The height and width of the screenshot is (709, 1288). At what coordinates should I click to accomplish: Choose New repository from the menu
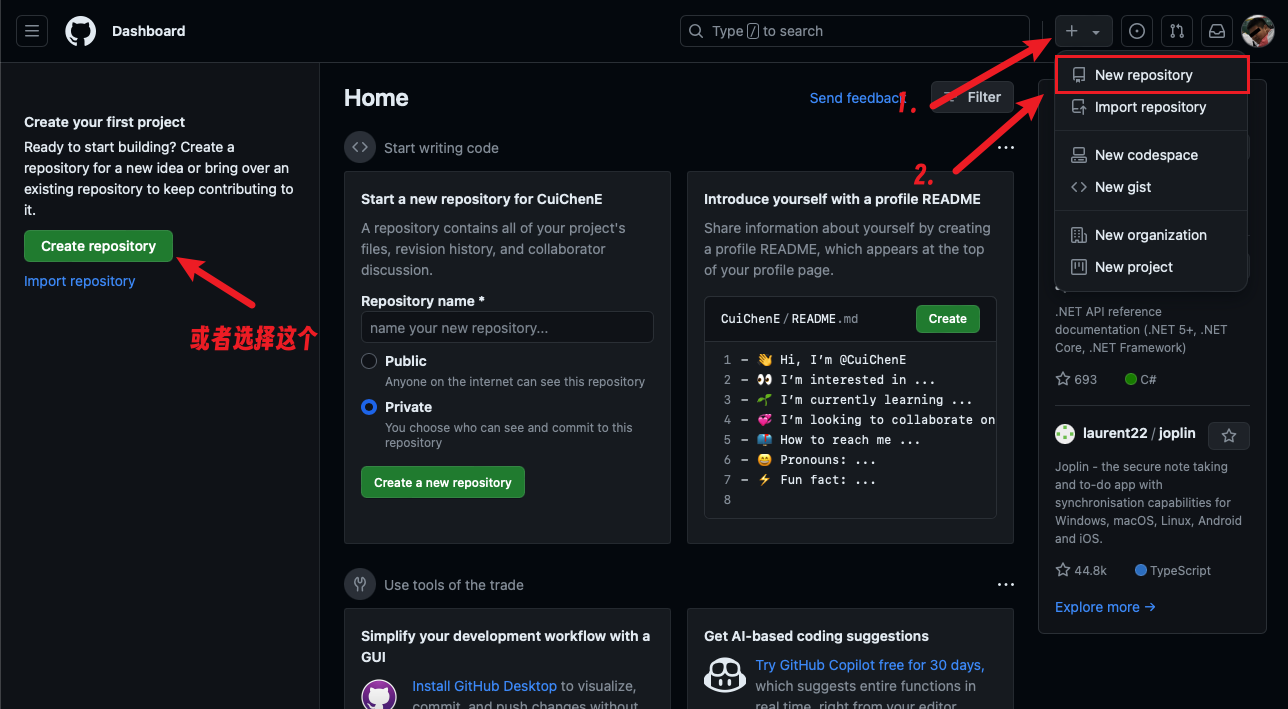(x=1151, y=75)
